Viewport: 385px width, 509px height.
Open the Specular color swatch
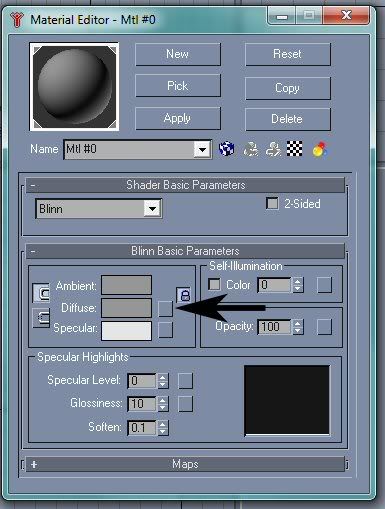126,331
